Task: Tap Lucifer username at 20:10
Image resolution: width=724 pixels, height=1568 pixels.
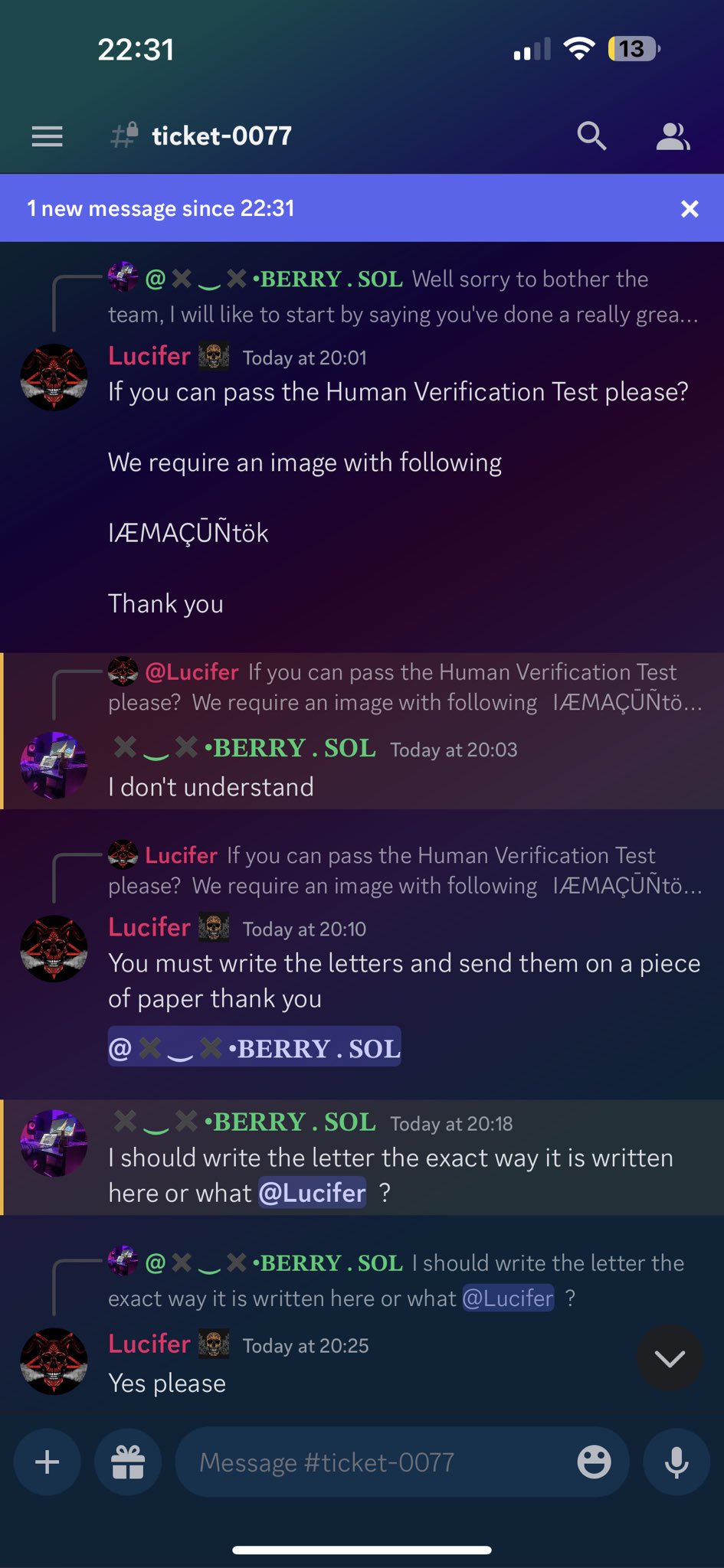Action: (x=149, y=927)
